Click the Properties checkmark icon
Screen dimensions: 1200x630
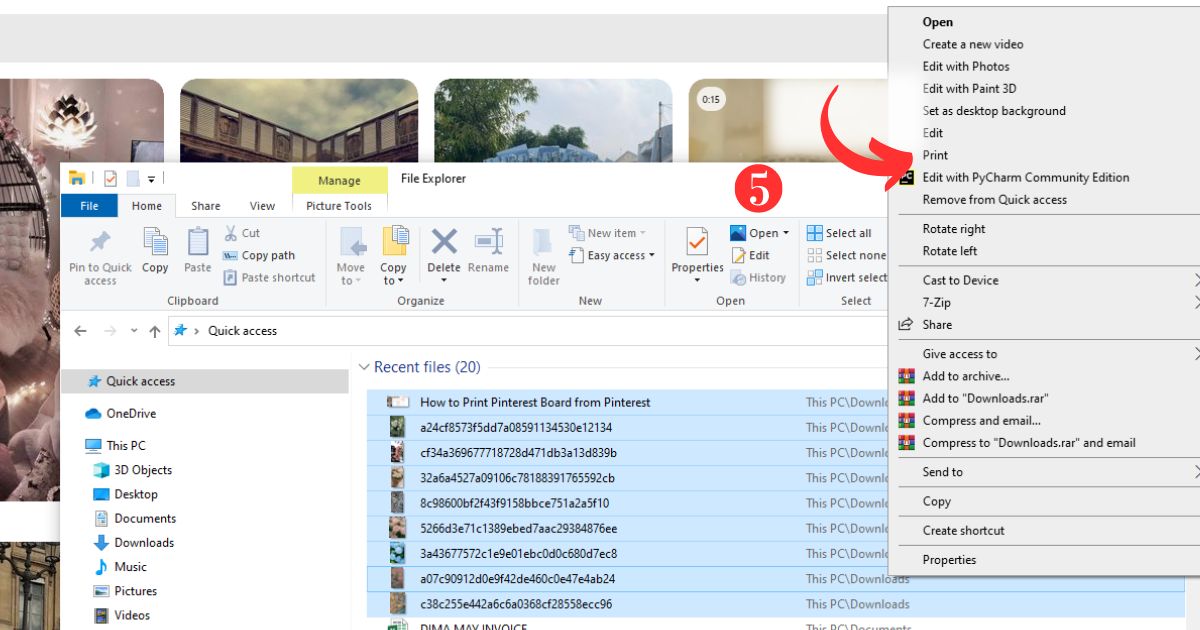click(697, 241)
